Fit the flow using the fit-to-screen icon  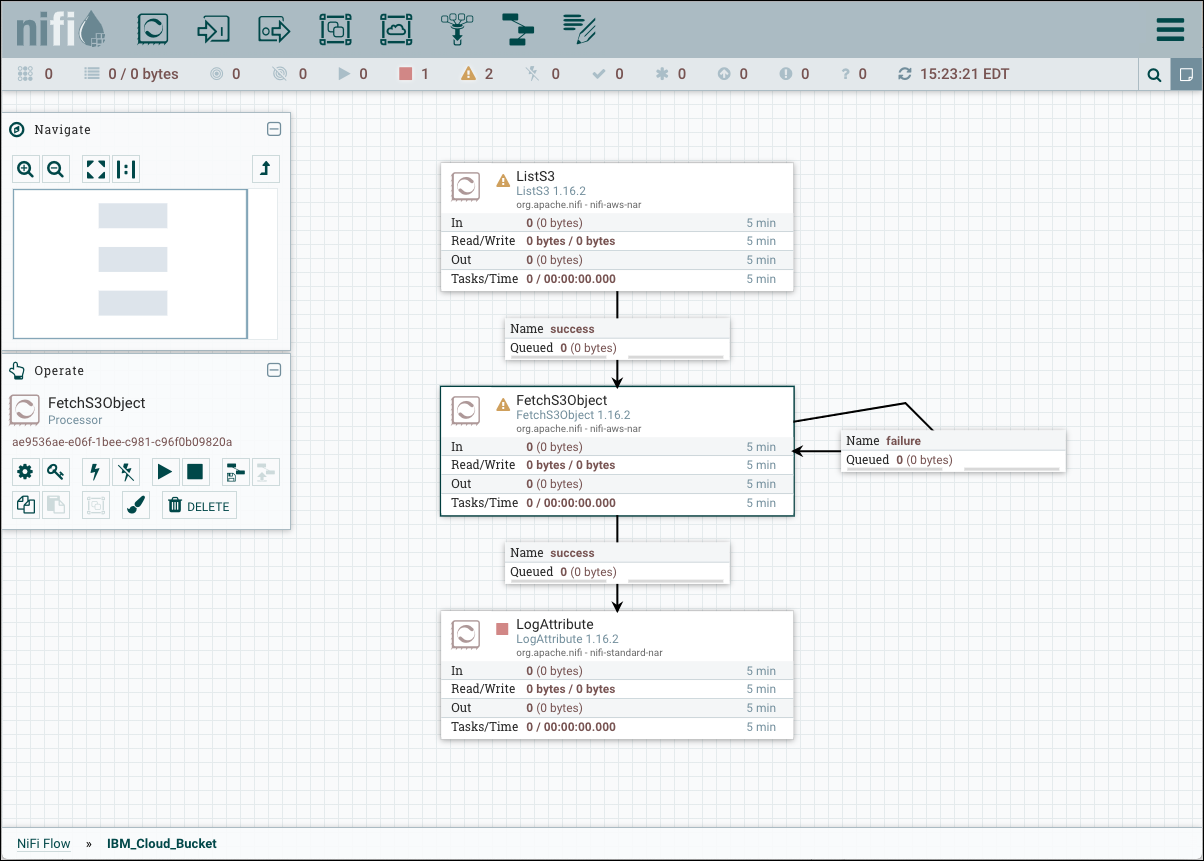(95, 168)
